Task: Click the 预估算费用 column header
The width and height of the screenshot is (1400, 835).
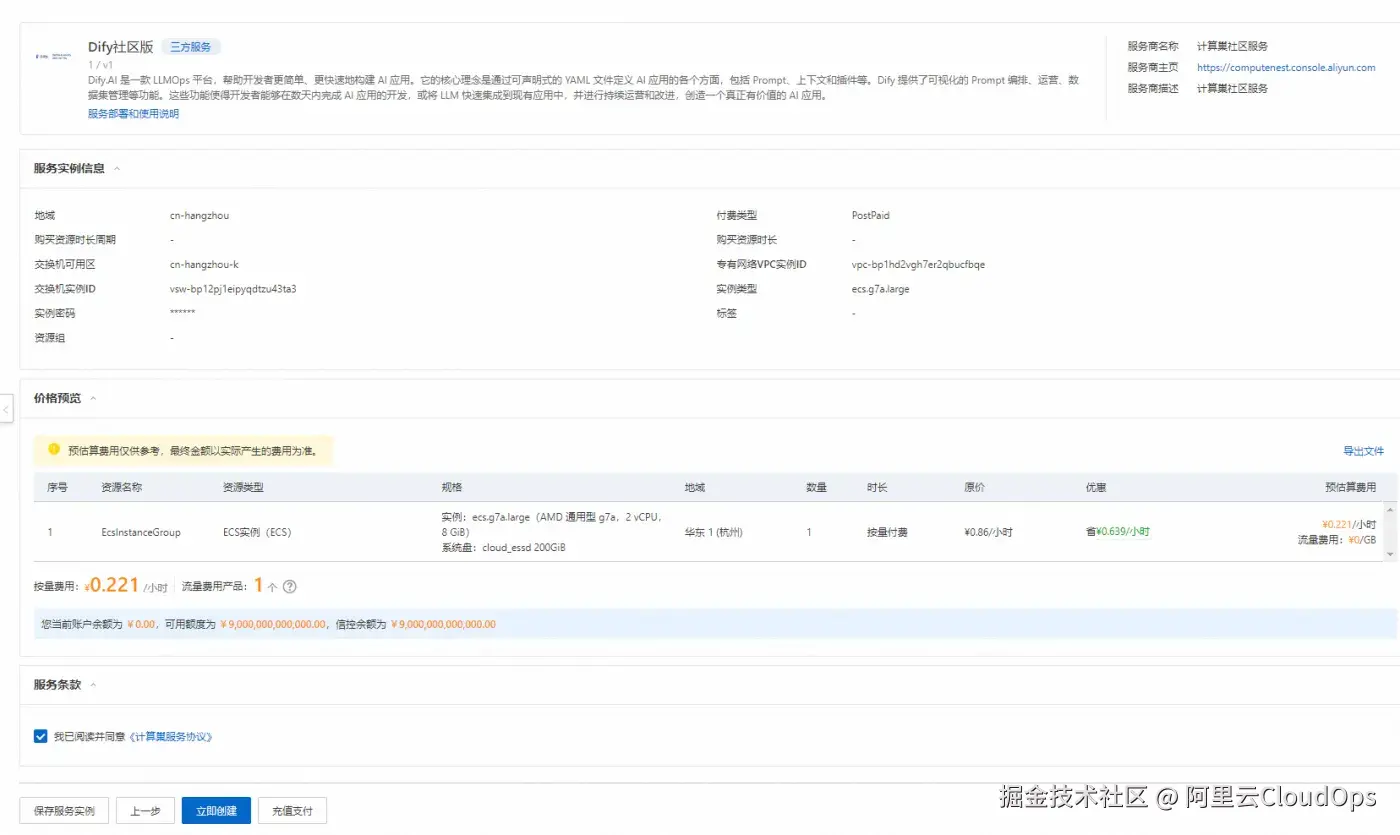Action: point(1350,487)
